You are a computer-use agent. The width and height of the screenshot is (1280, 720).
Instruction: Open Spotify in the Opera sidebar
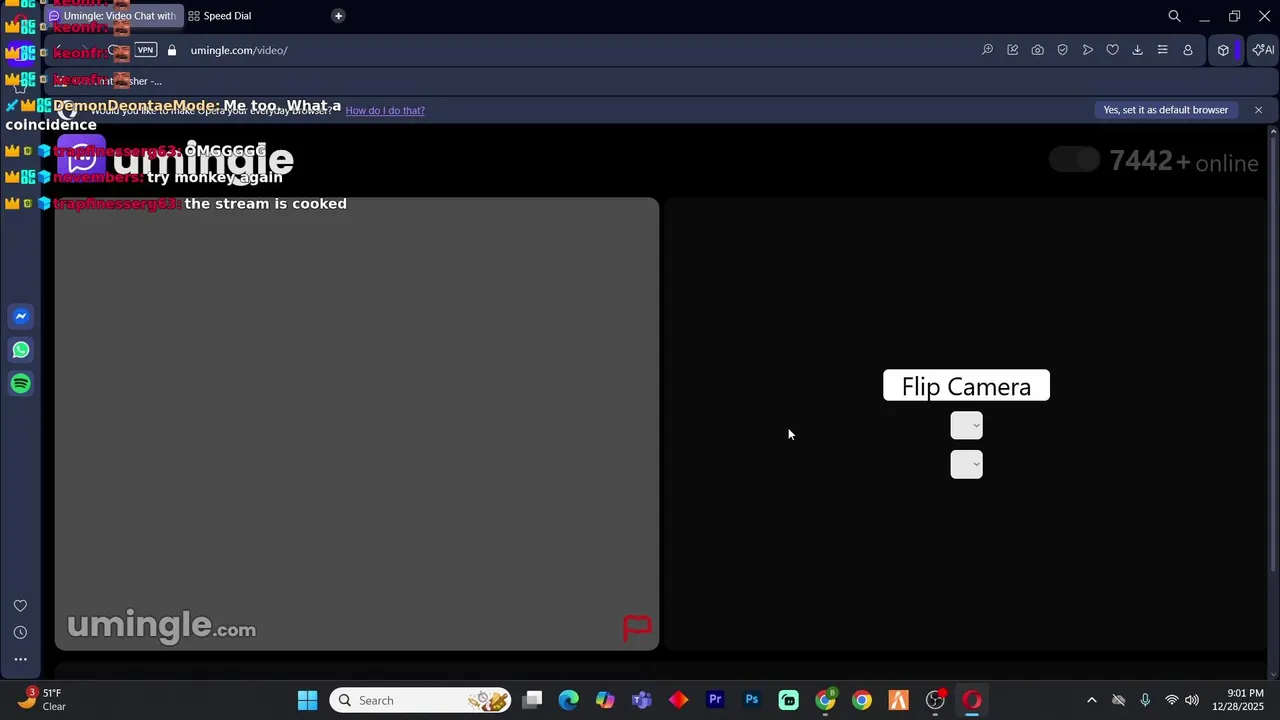point(21,384)
